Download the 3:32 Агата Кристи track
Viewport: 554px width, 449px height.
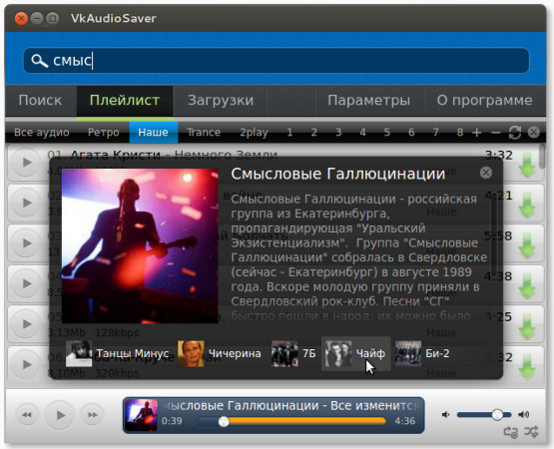527,165
